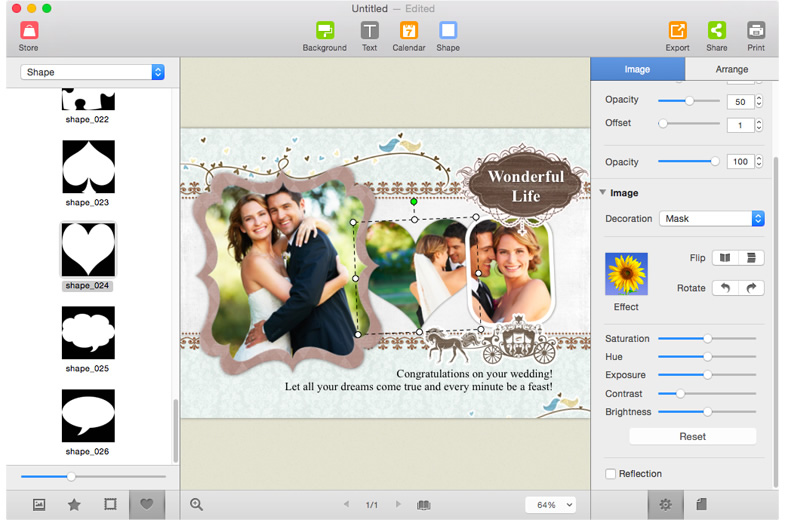Click the shape list scrollbar

coord(175,430)
